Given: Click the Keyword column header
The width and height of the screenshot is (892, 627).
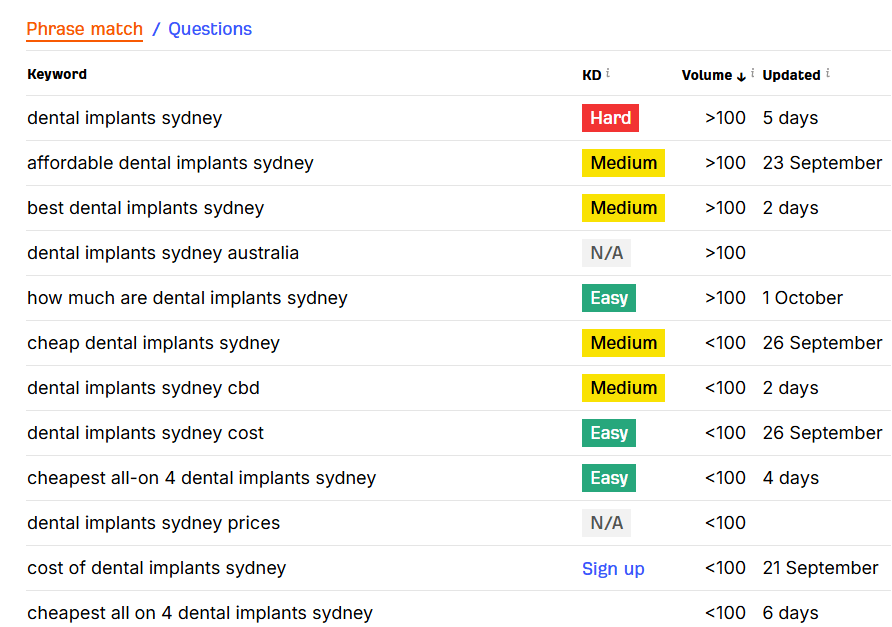Looking at the screenshot, I should (x=57, y=74).
